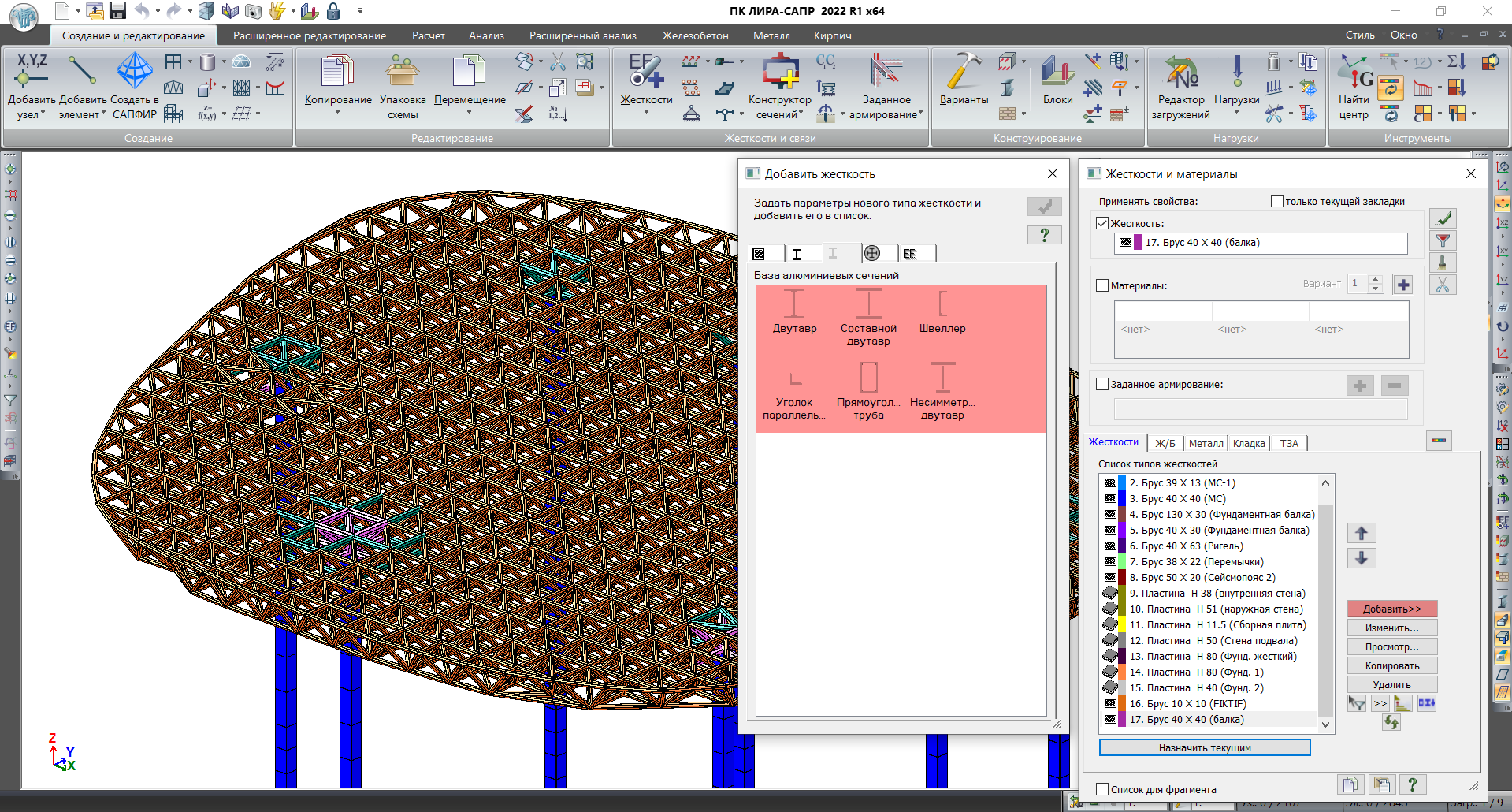The width and height of the screenshot is (1512, 812).
Task: Open the Нагрузки dropdown in ribbon
Action: (1236, 114)
